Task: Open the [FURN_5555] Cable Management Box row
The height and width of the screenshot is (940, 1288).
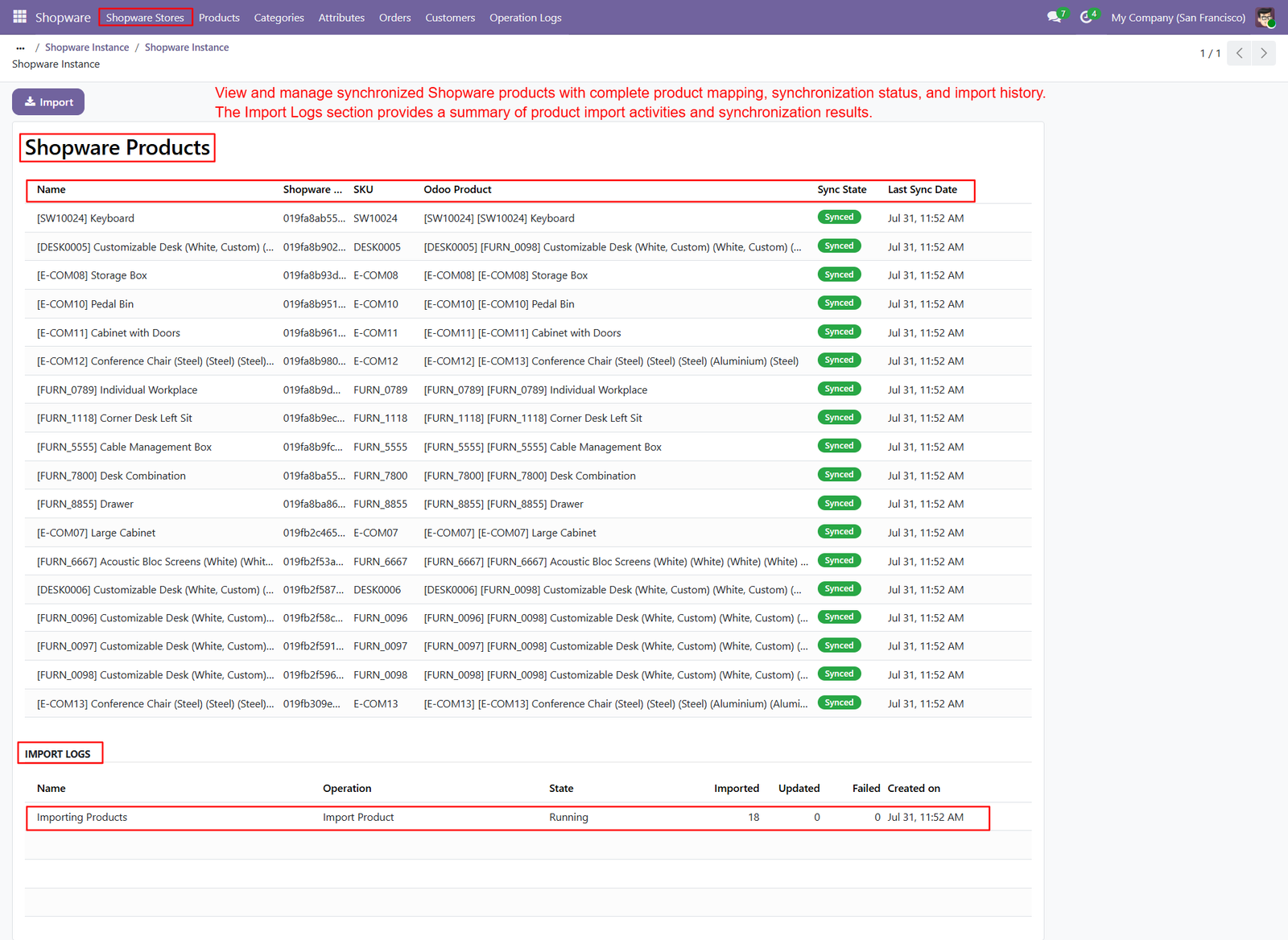Action: 528,447
